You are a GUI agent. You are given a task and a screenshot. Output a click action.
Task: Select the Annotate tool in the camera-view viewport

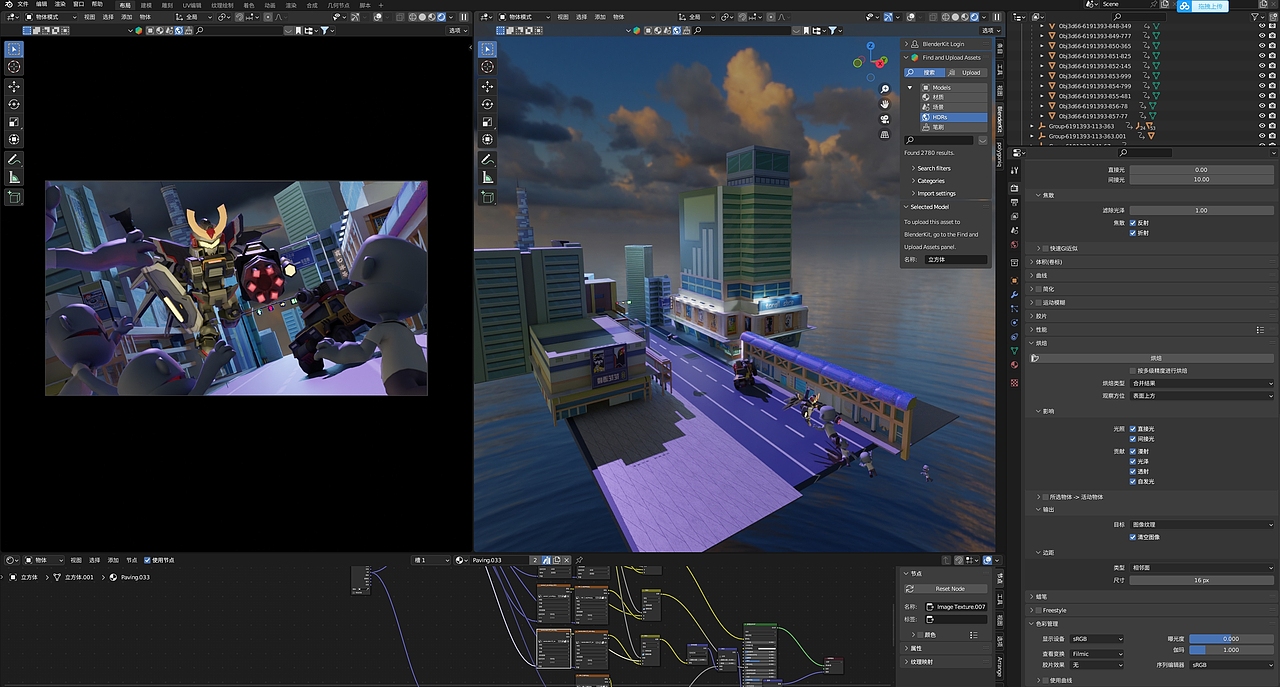pyautogui.click(x=14, y=159)
